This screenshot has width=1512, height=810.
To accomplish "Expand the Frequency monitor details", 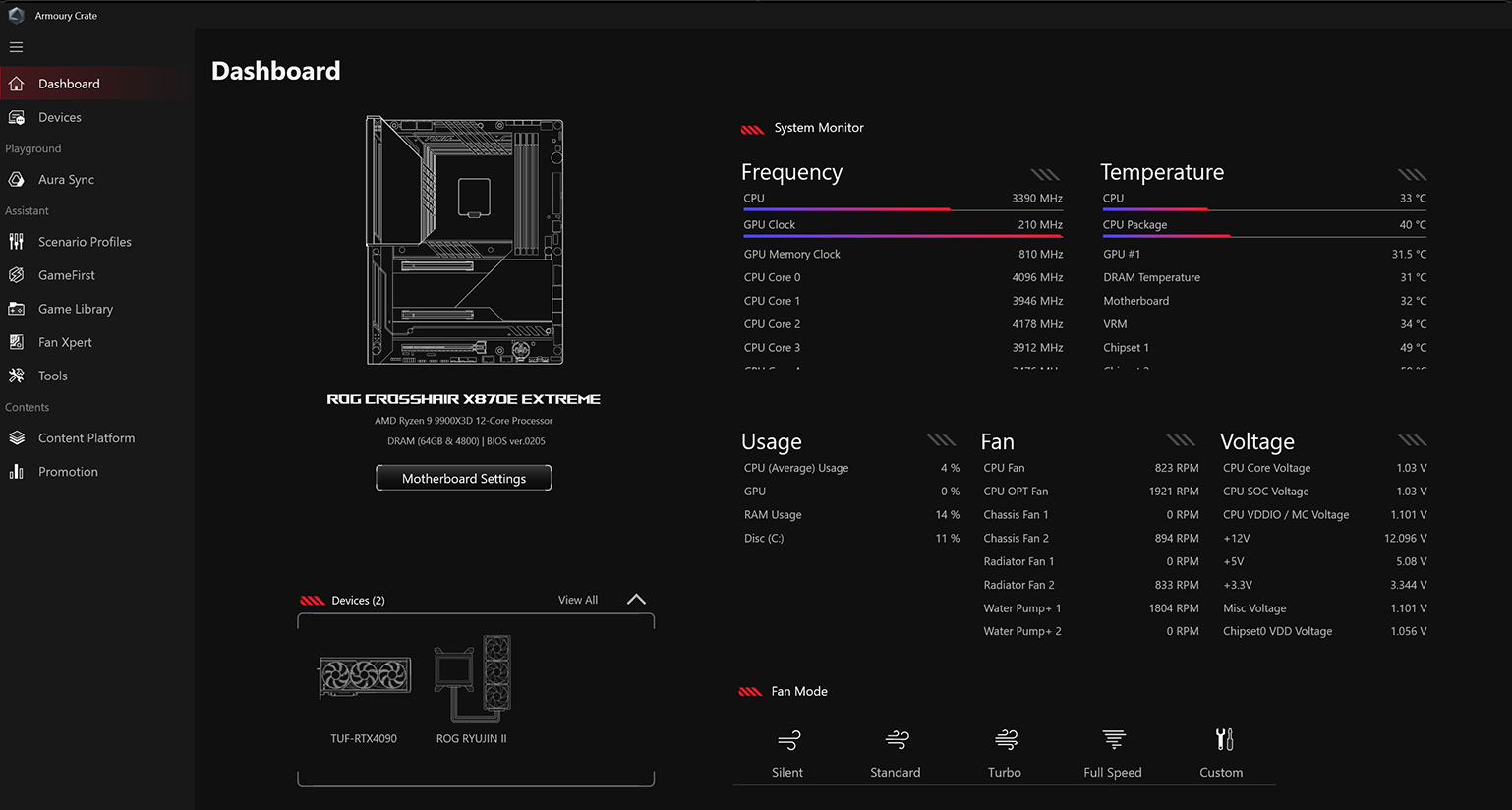I will click(x=1043, y=174).
